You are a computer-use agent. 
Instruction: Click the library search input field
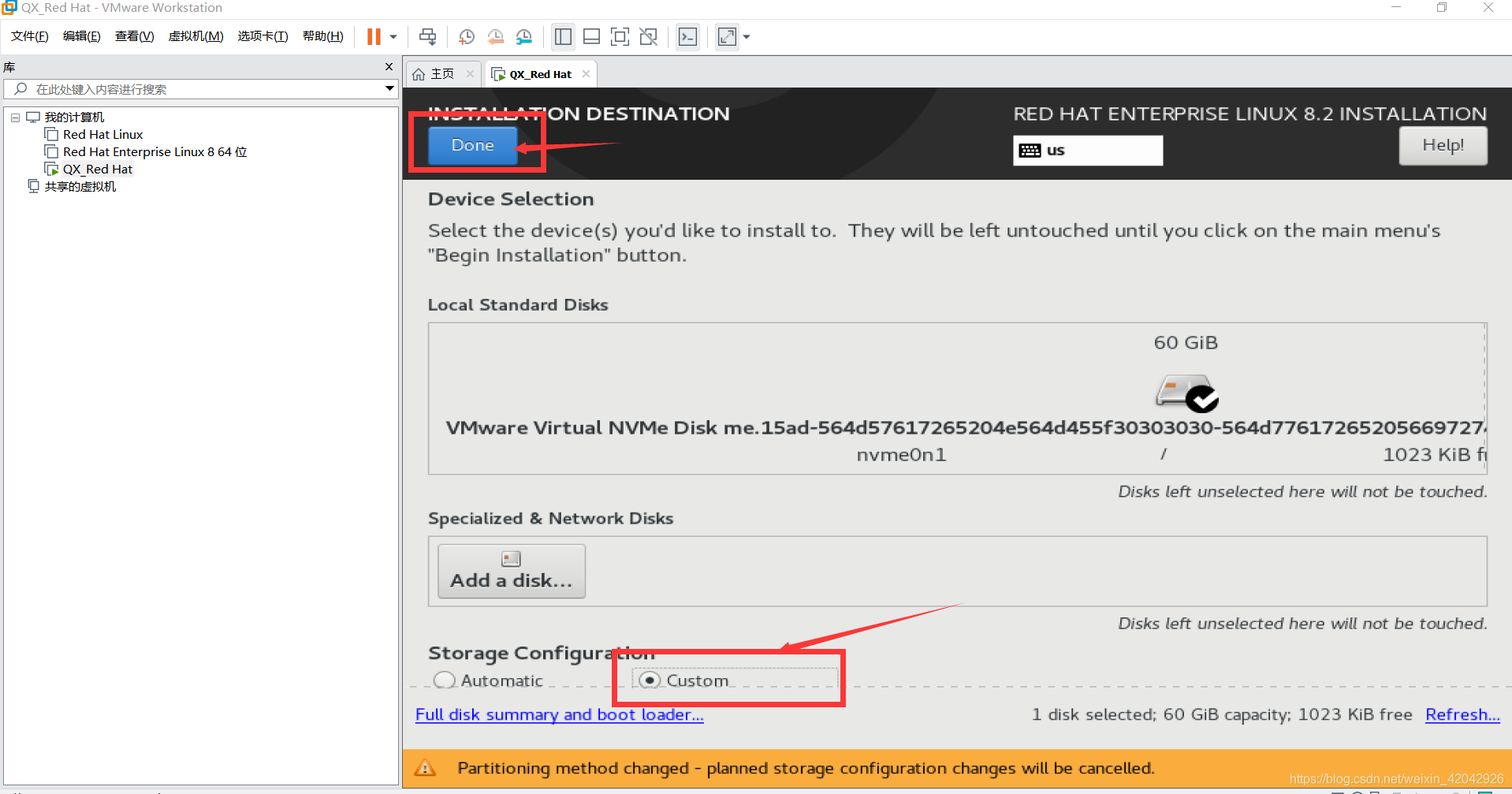[199, 89]
